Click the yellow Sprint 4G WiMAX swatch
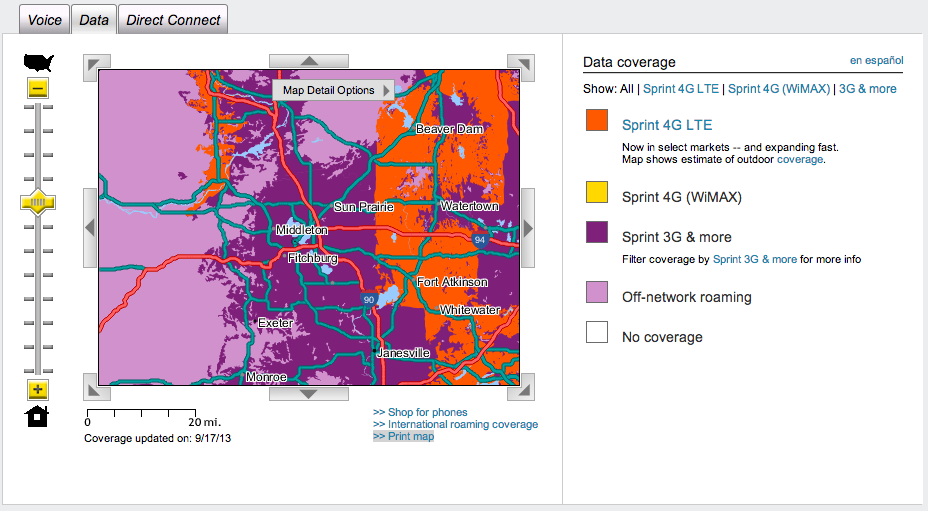928x511 pixels. tap(597, 192)
